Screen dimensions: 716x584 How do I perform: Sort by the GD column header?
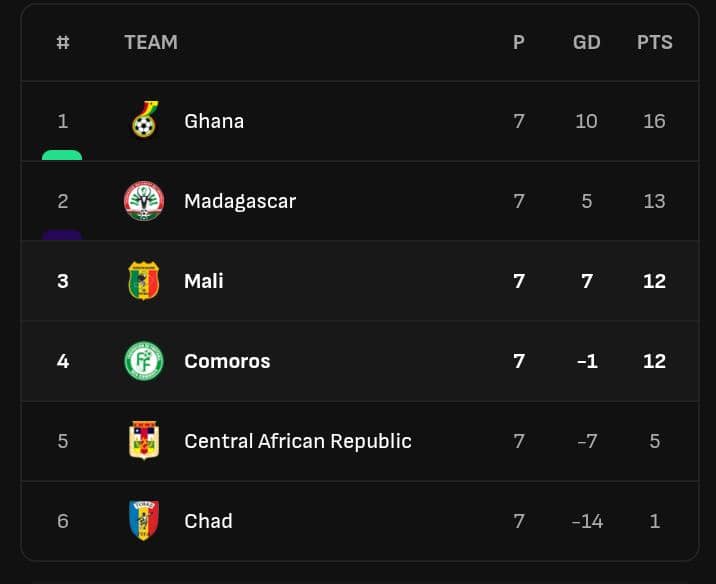[x=586, y=42]
